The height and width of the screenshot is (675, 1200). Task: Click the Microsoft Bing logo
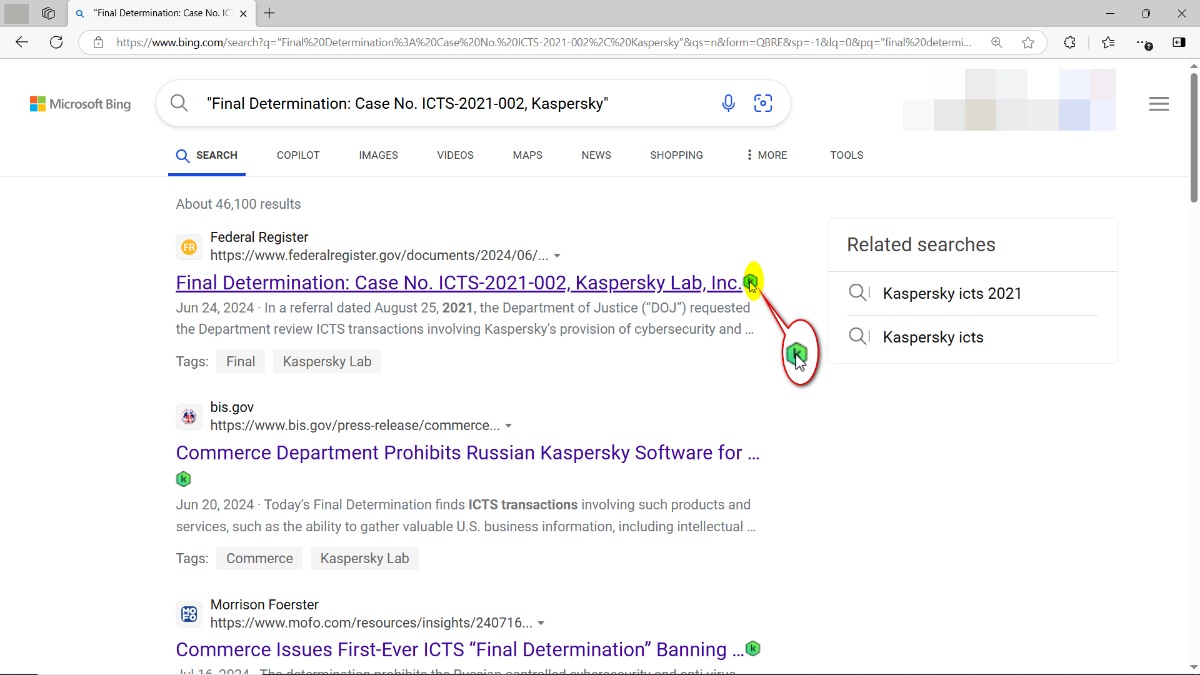80,104
